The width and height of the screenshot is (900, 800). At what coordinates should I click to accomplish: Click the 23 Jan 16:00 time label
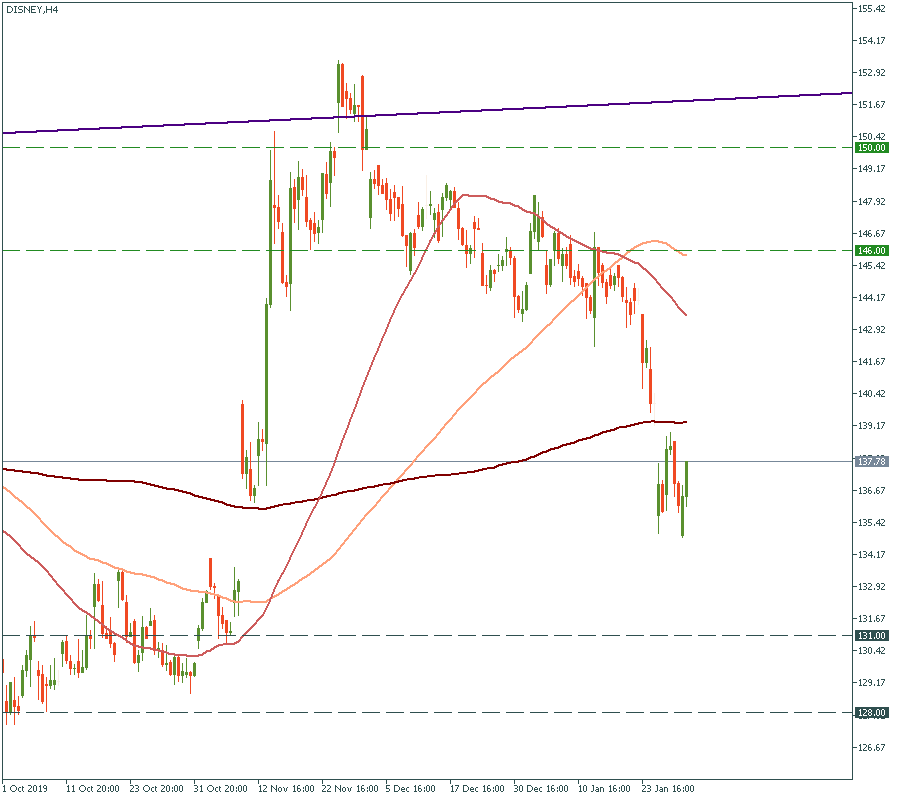pos(668,788)
